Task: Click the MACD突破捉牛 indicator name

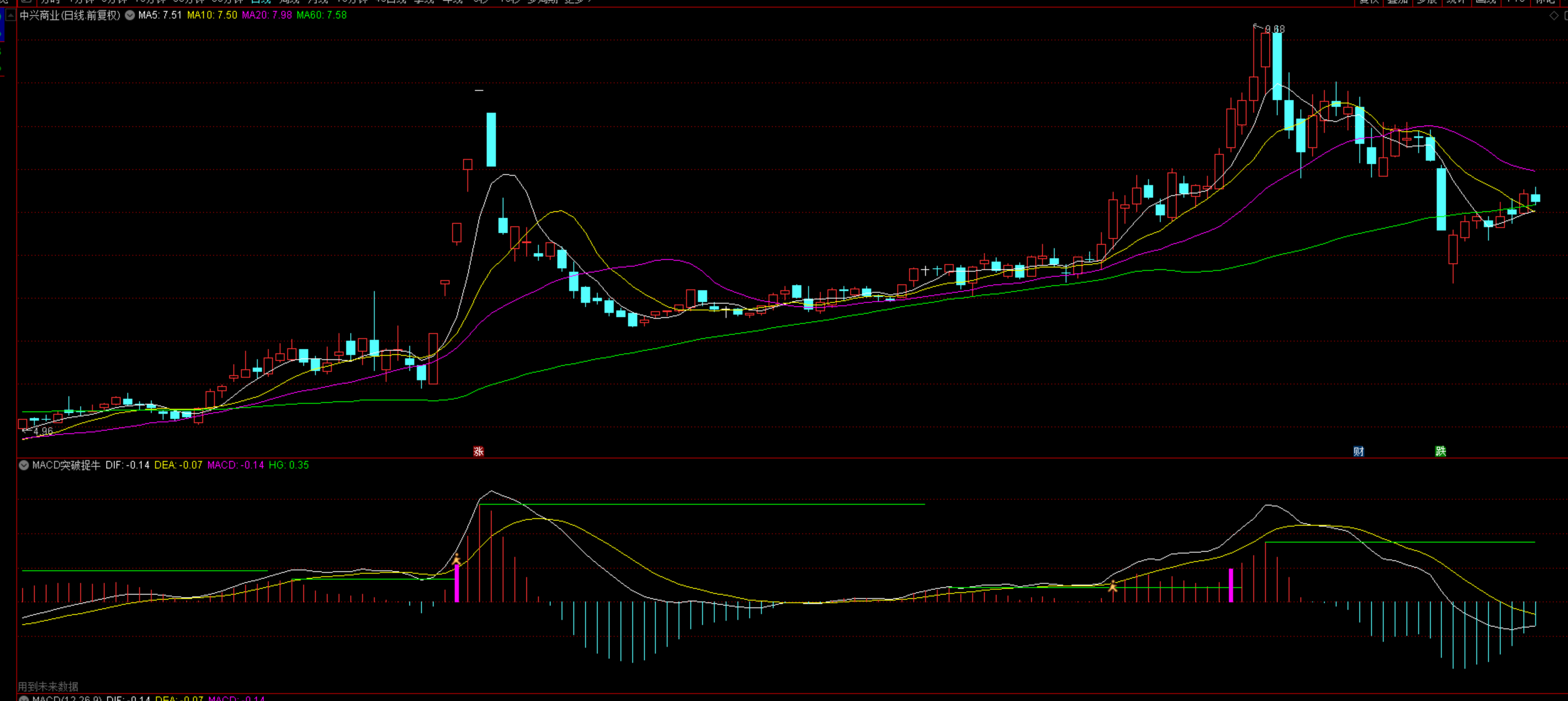Action: [x=66, y=465]
